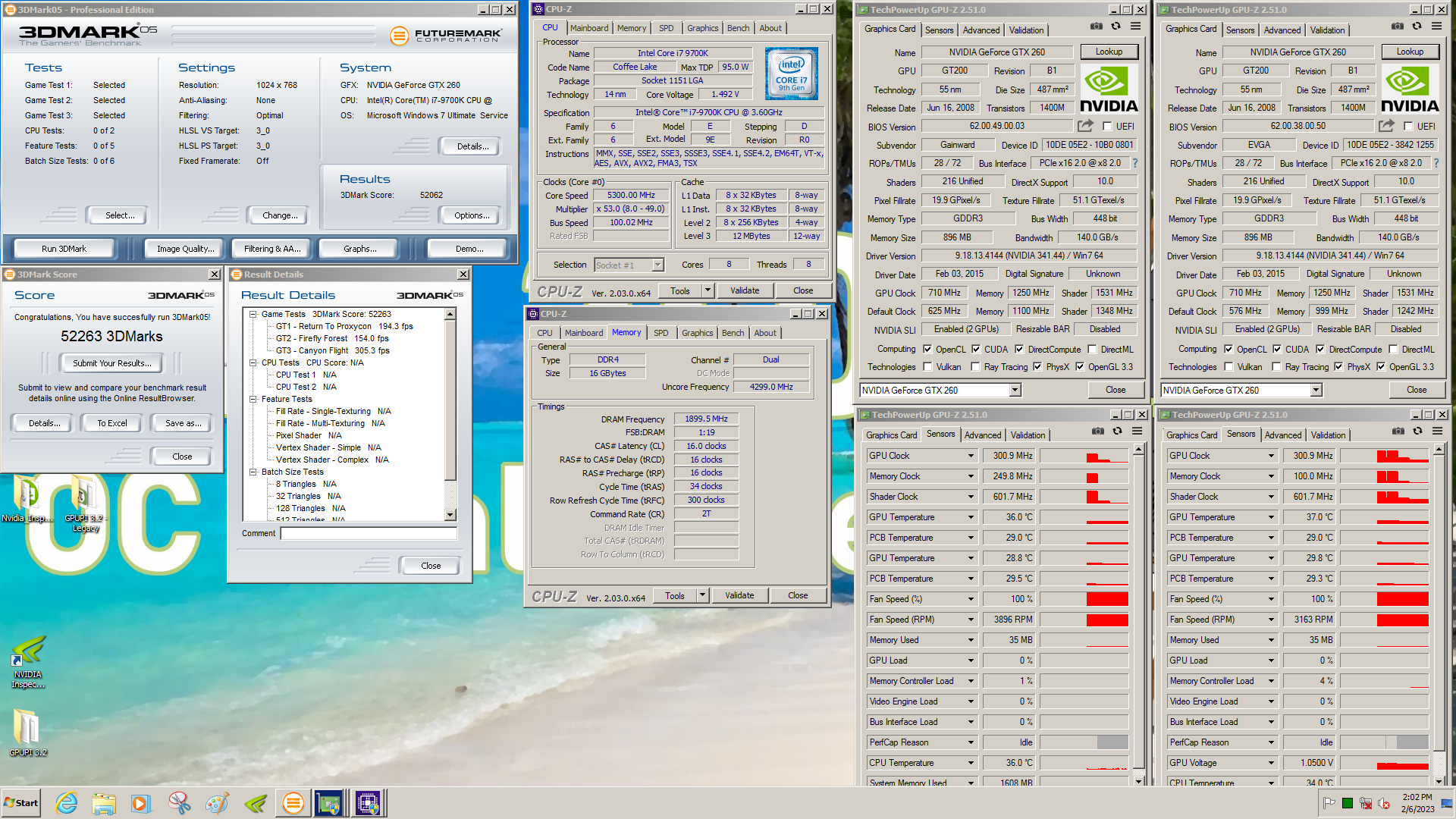Click Submit Your Results... button
Screen dimensions: 1456x819
click(112, 363)
